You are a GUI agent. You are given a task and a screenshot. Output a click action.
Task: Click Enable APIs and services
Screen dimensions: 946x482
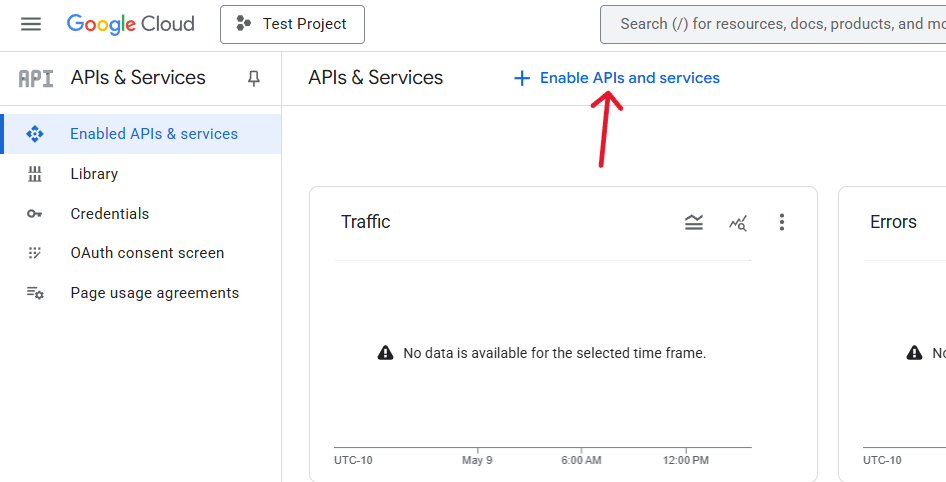click(x=629, y=78)
